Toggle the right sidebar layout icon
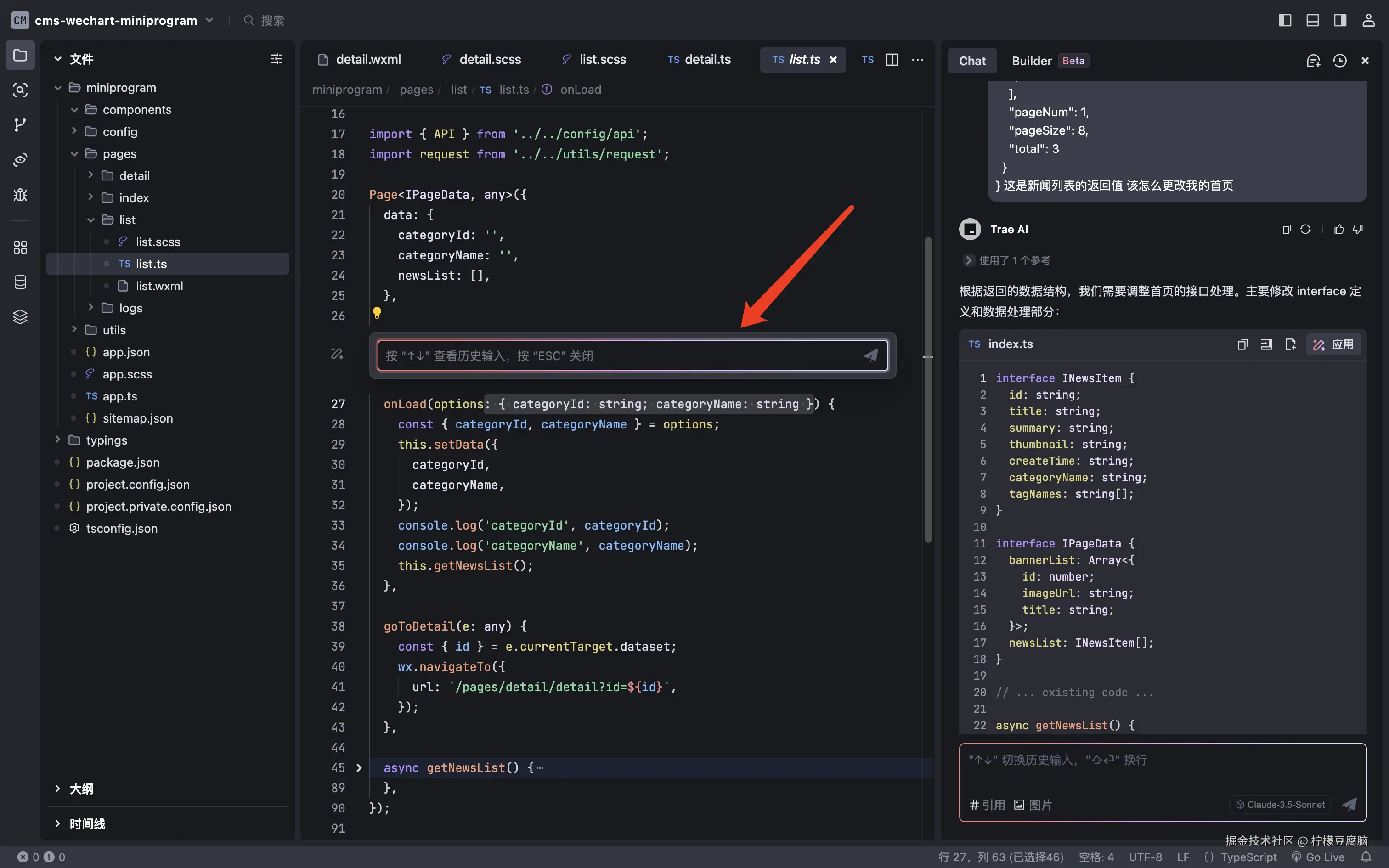The height and width of the screenshot is (868, 1389). click(x=1340, y=21)
